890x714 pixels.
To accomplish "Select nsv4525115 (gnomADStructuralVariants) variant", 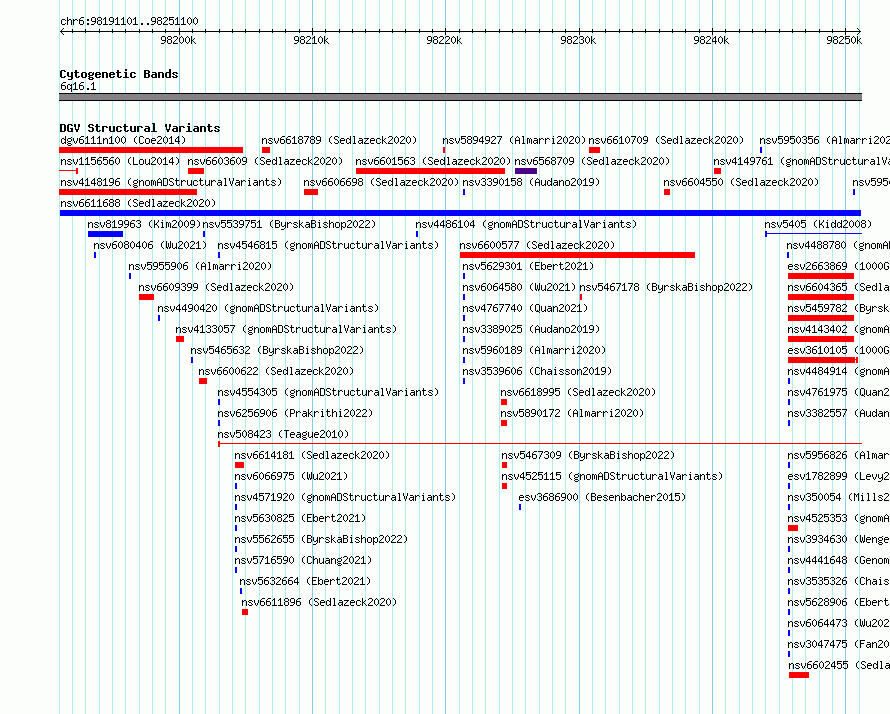I will pyautogui.click(x=612, y=476).
